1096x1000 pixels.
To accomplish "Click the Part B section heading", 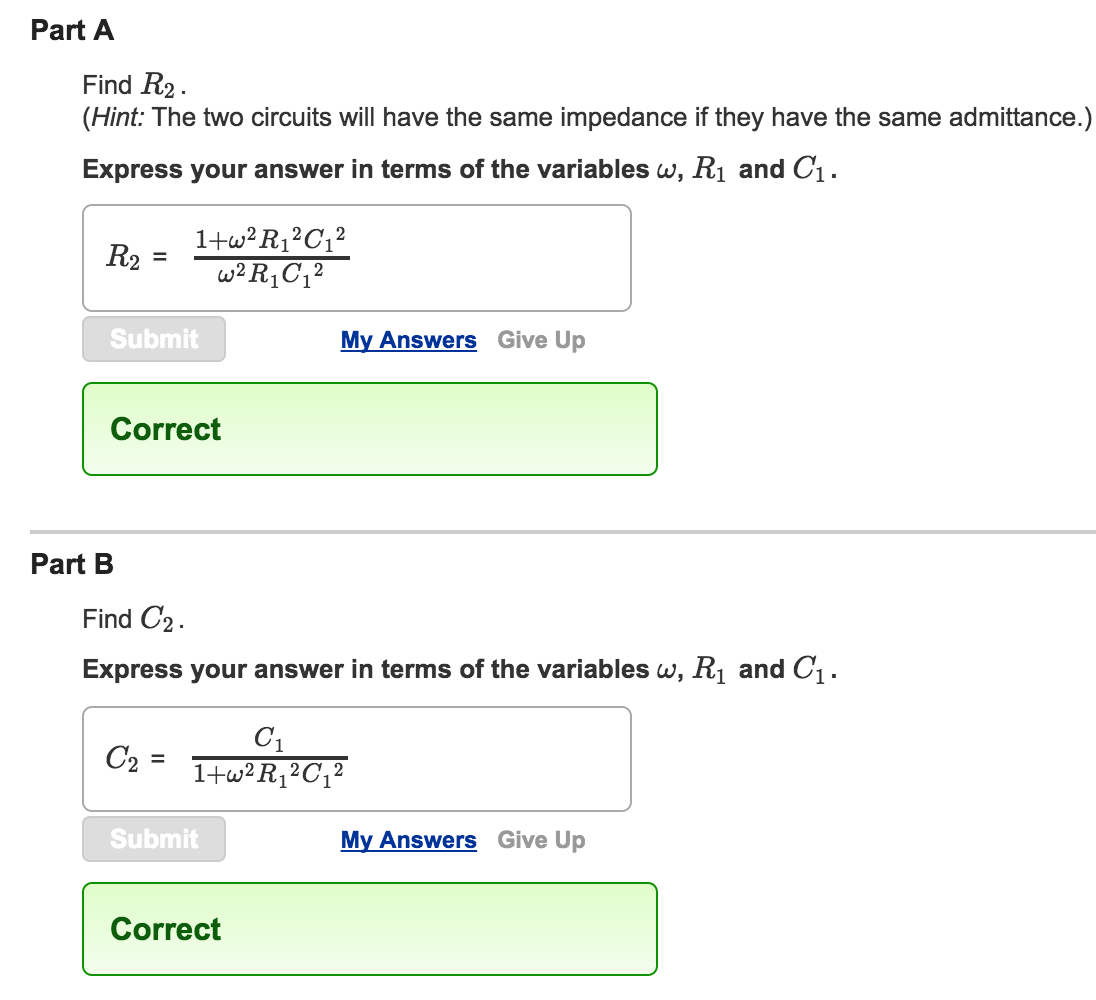I will 70,564.
